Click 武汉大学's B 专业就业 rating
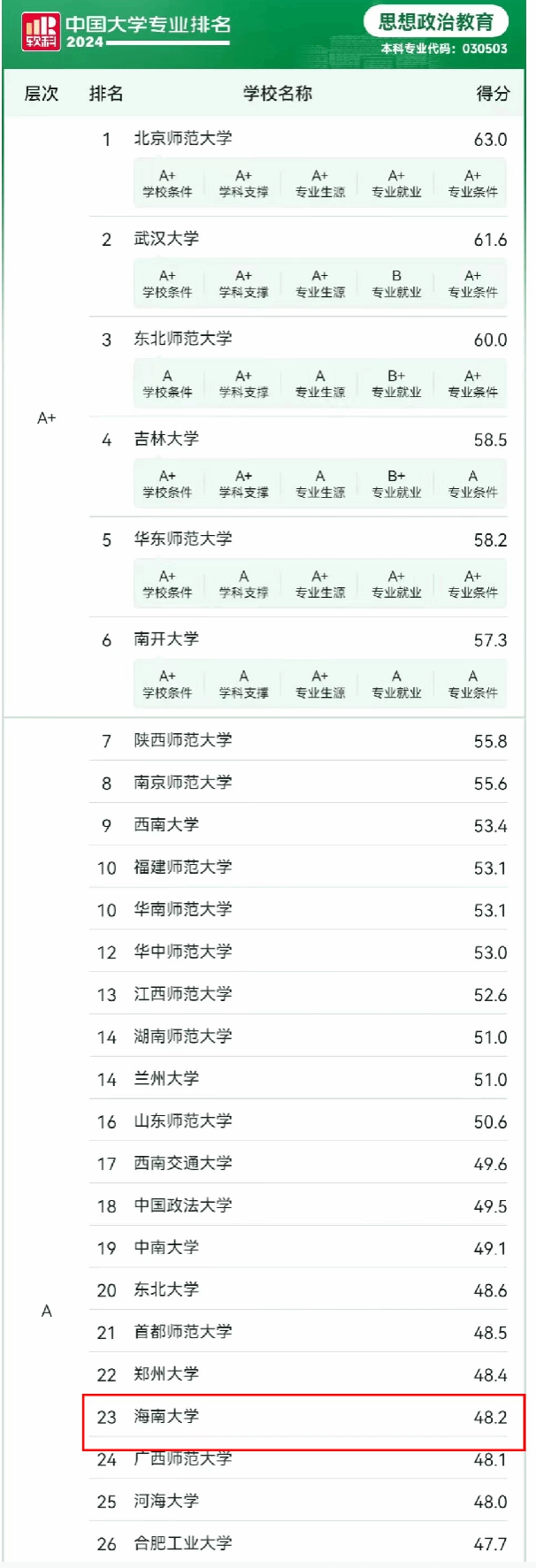The height and width of the screenshot is (1568, 536). [396, 283]
